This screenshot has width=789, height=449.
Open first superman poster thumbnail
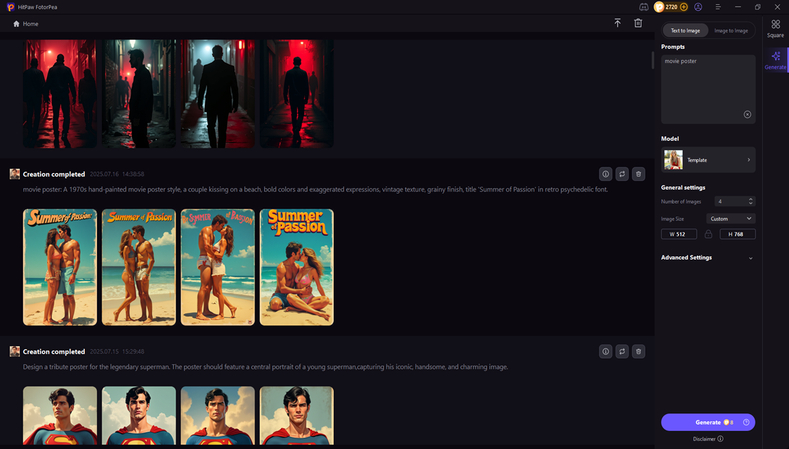(x=60, y=416)
